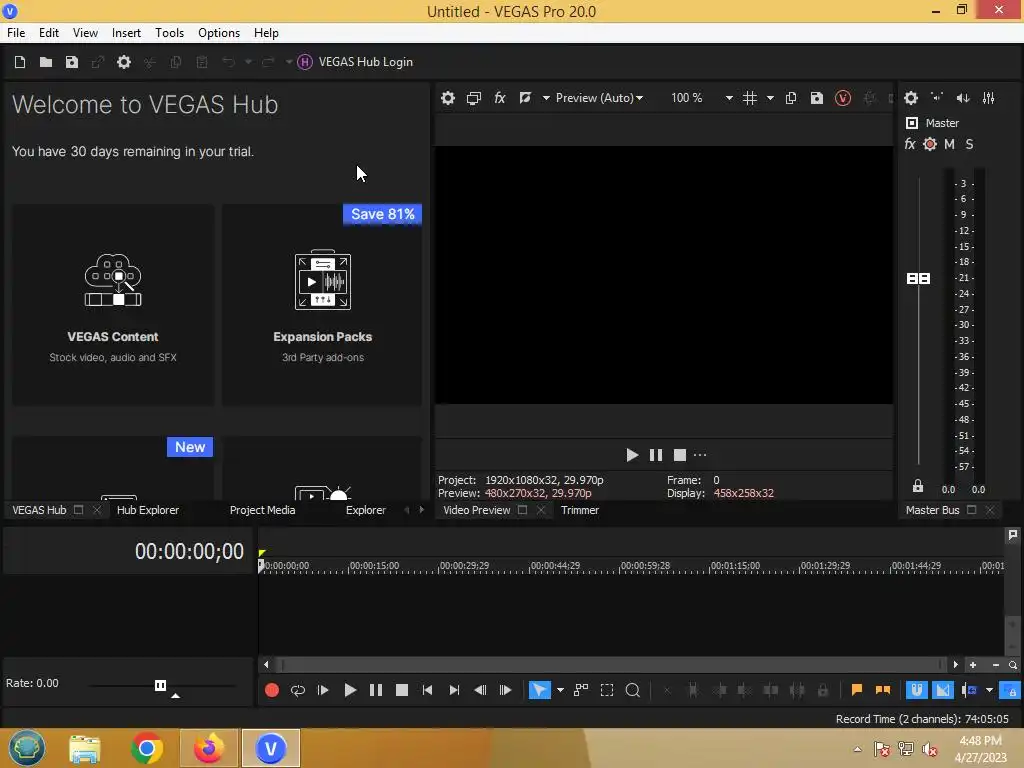Toggle automatic crossfades button
The image size is (1024, 768).
click(x=942, y=690)
